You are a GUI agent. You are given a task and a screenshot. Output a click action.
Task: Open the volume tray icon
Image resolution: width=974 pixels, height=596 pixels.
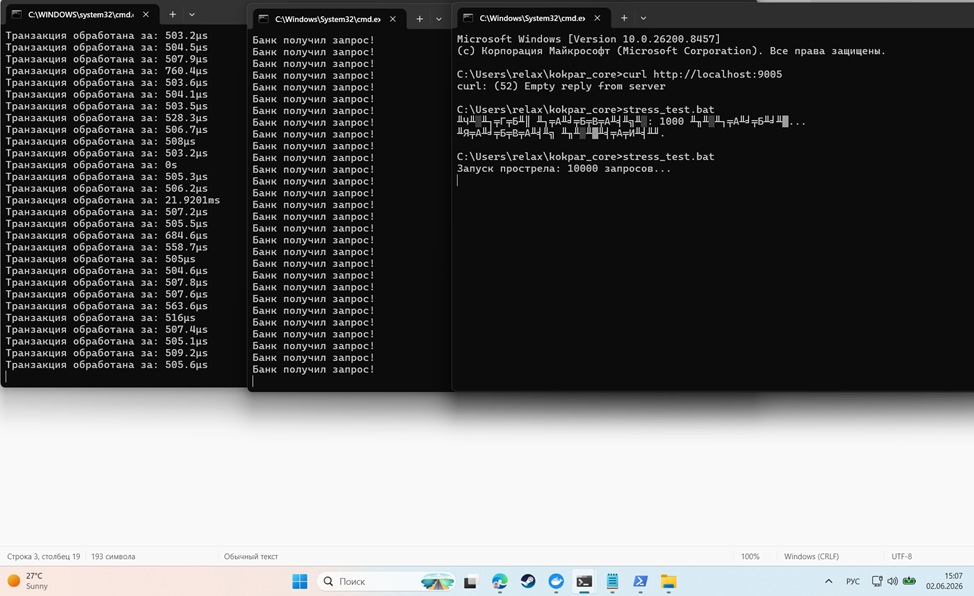click(x=893, y=581)
